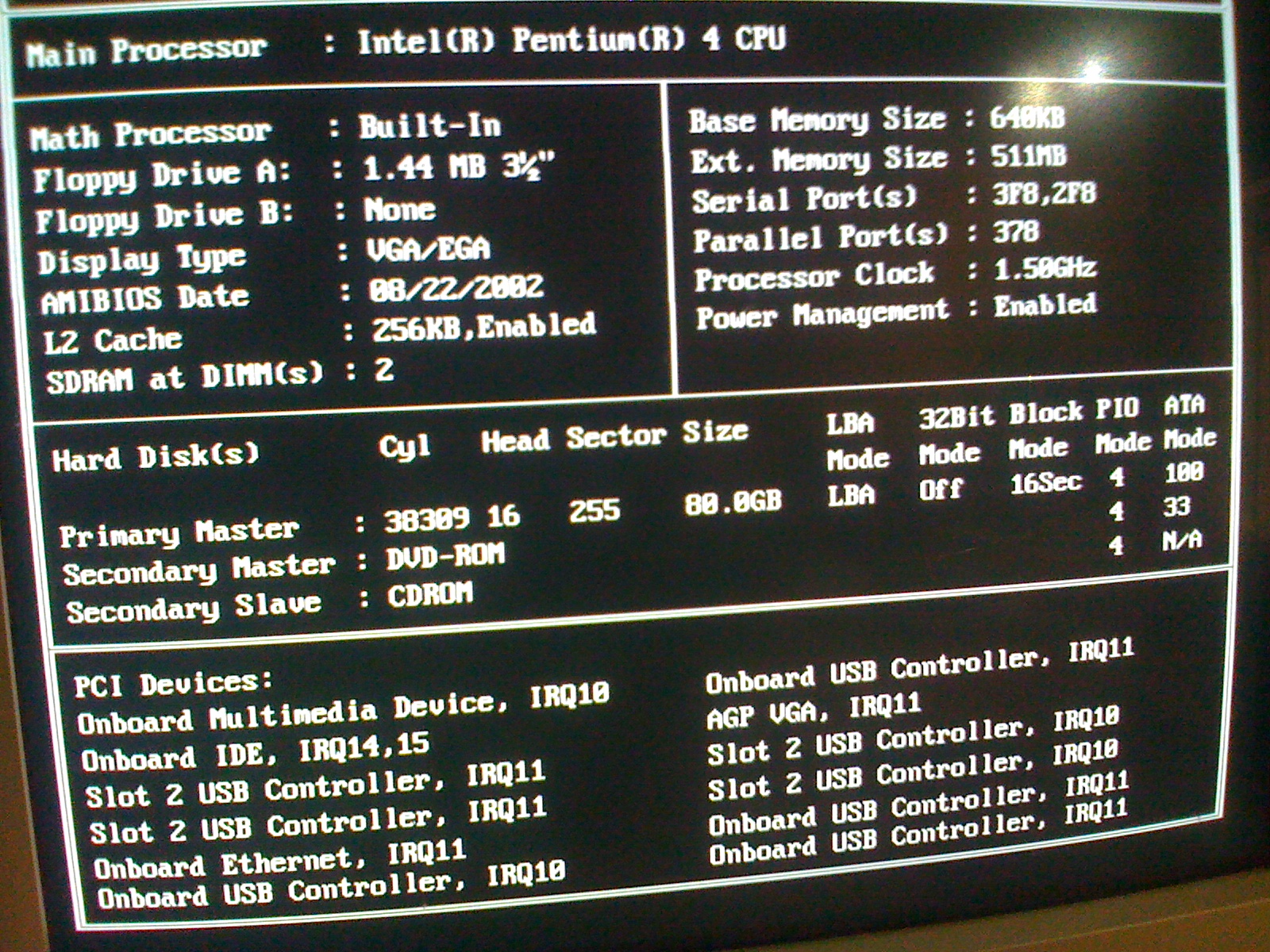Screen dimensions: 1270x952
Task: Click the "Math Processor" label
Action: 151,134
